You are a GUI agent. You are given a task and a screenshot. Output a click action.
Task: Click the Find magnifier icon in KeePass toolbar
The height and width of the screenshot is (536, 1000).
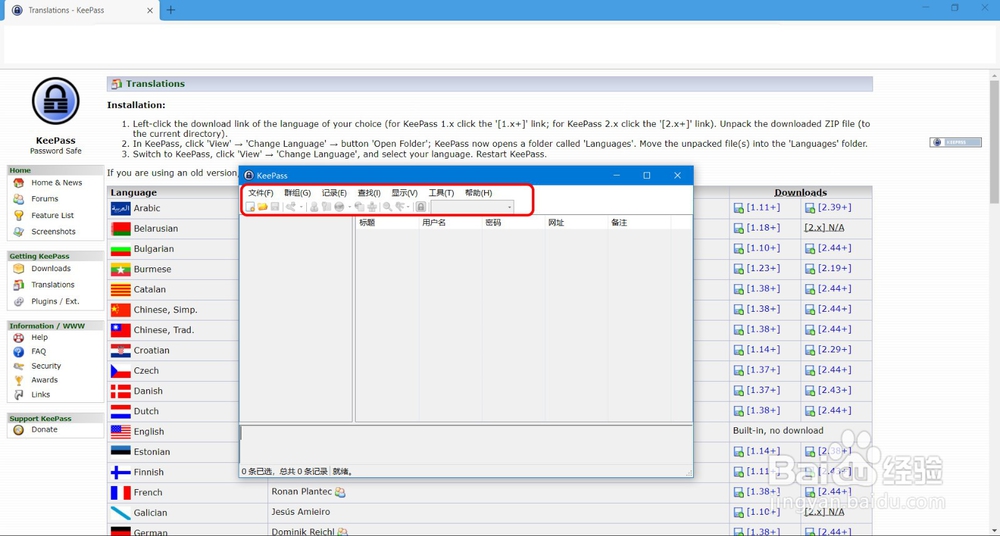pyautogui.click(x=387, y=207)
